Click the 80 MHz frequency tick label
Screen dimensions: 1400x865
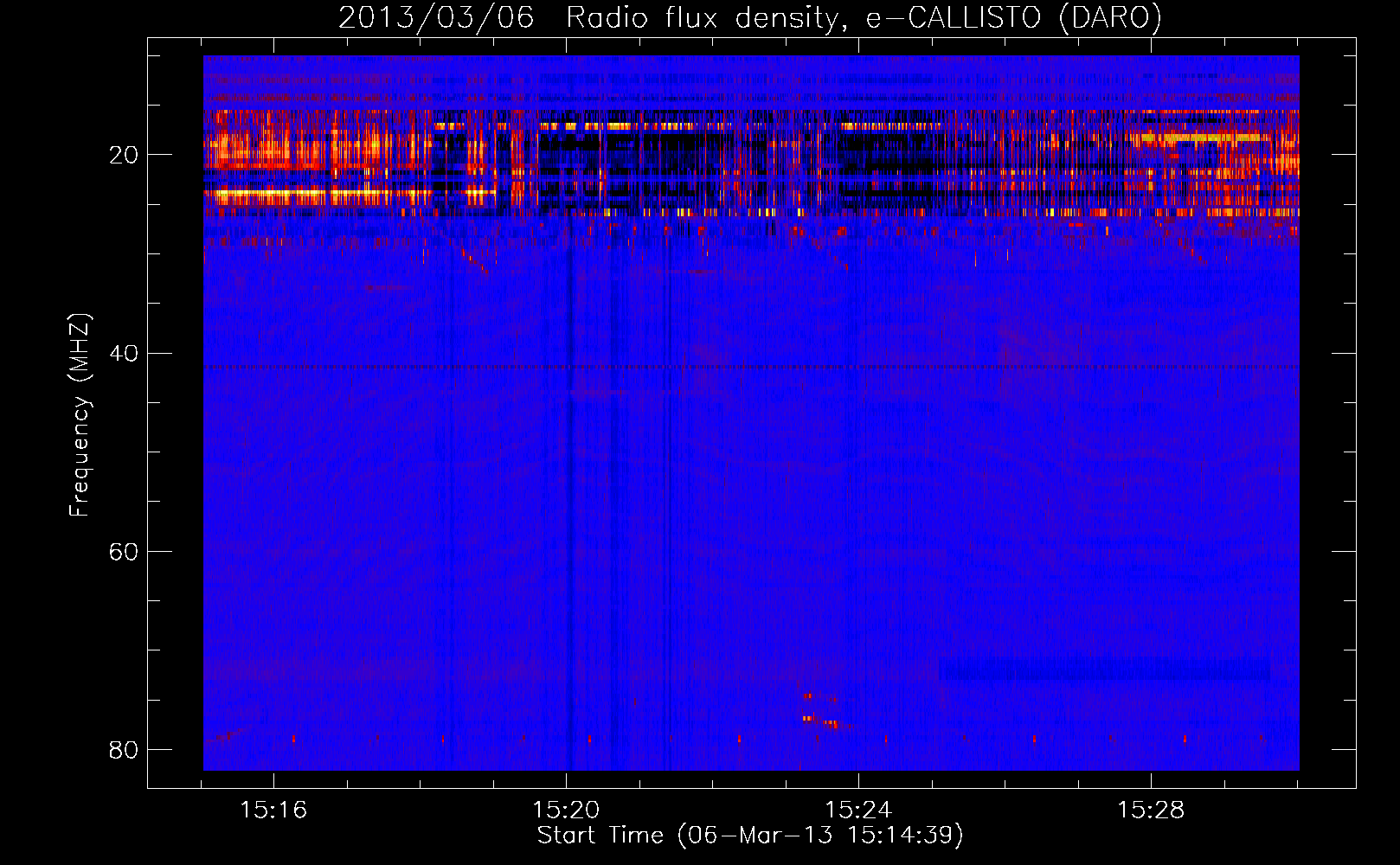(124, 749)
